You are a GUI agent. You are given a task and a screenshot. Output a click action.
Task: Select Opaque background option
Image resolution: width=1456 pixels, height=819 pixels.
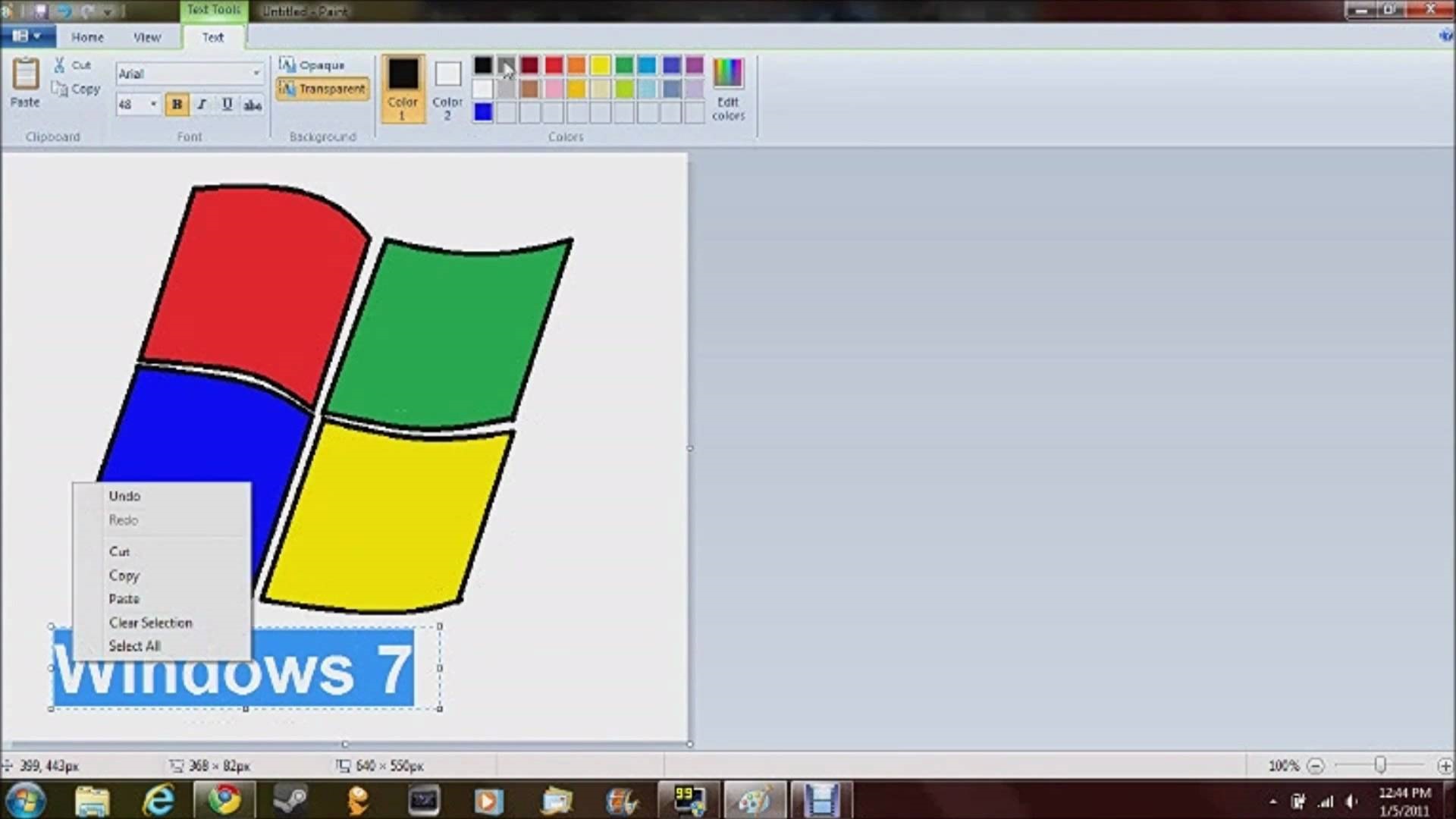coord(312,65)
